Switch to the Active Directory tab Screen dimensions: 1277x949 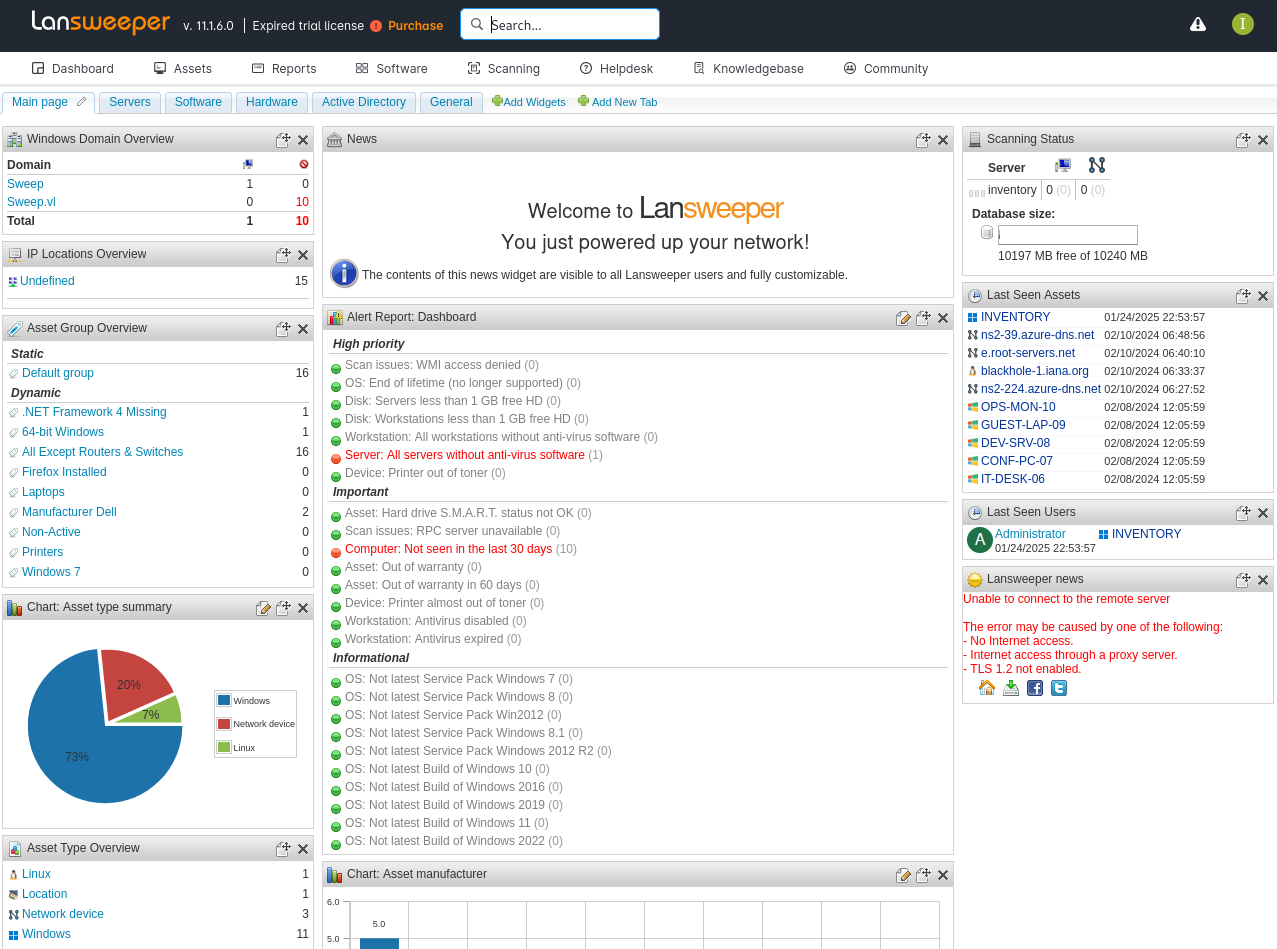click(364, 103)
